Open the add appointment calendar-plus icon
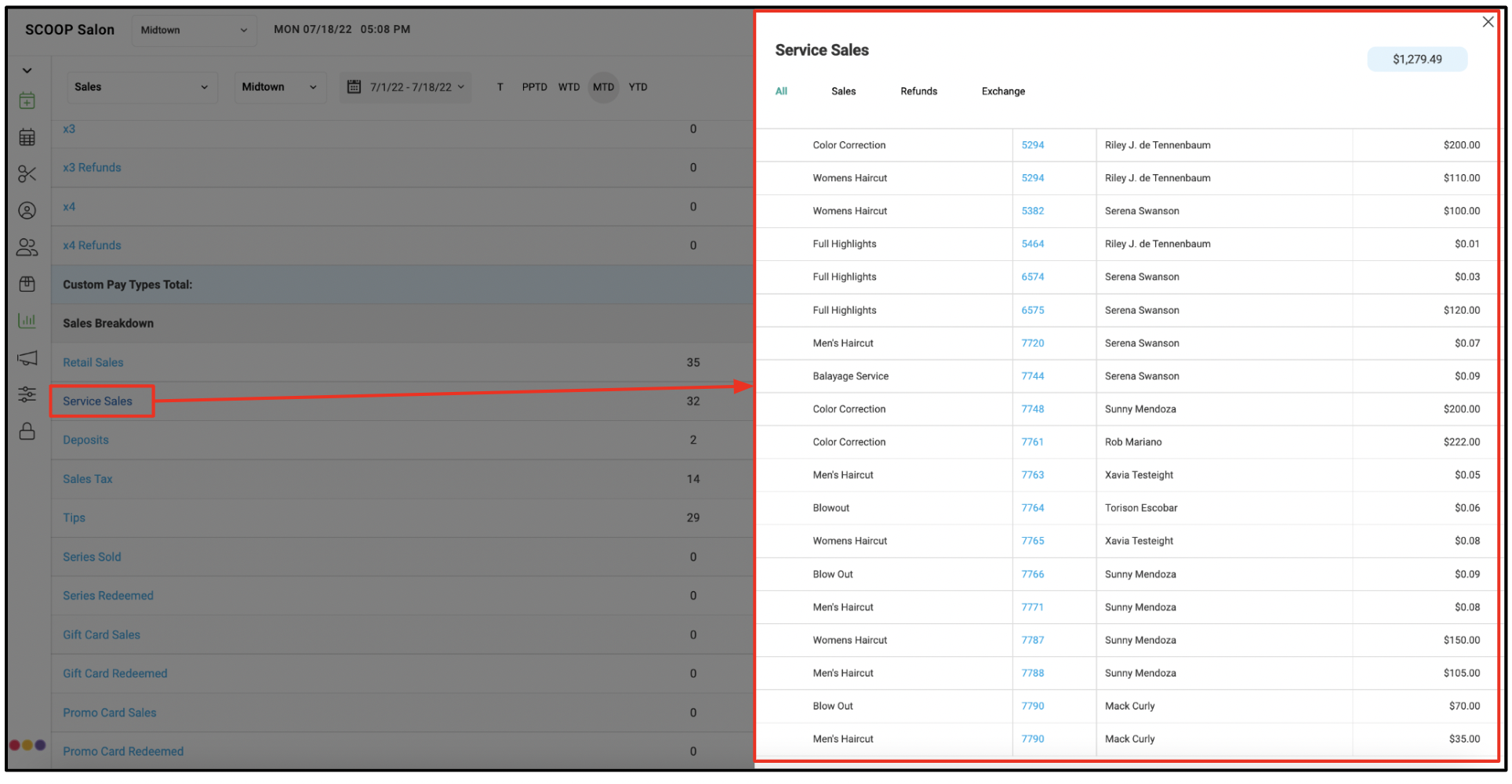Image resolution: width=1512 pixels, height=784 pixels. [x=27, y=100]
